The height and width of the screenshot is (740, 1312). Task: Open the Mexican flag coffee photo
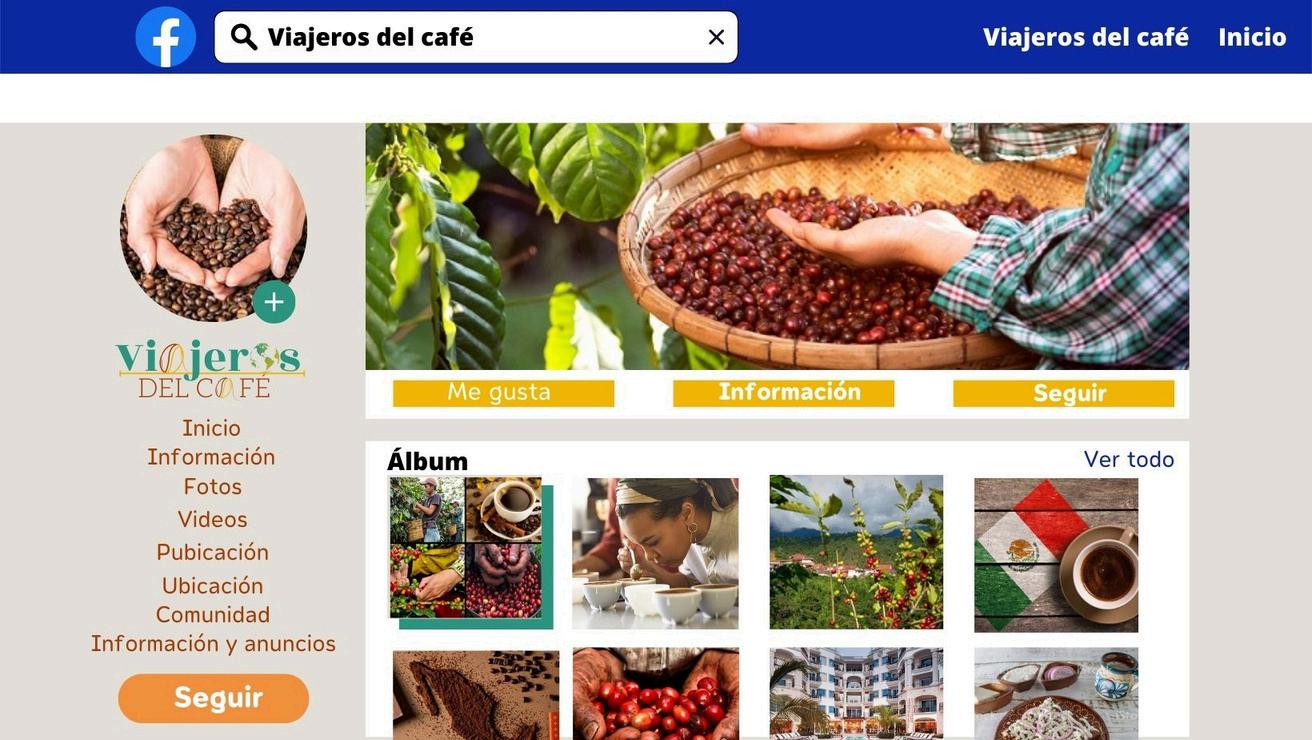1056,555
